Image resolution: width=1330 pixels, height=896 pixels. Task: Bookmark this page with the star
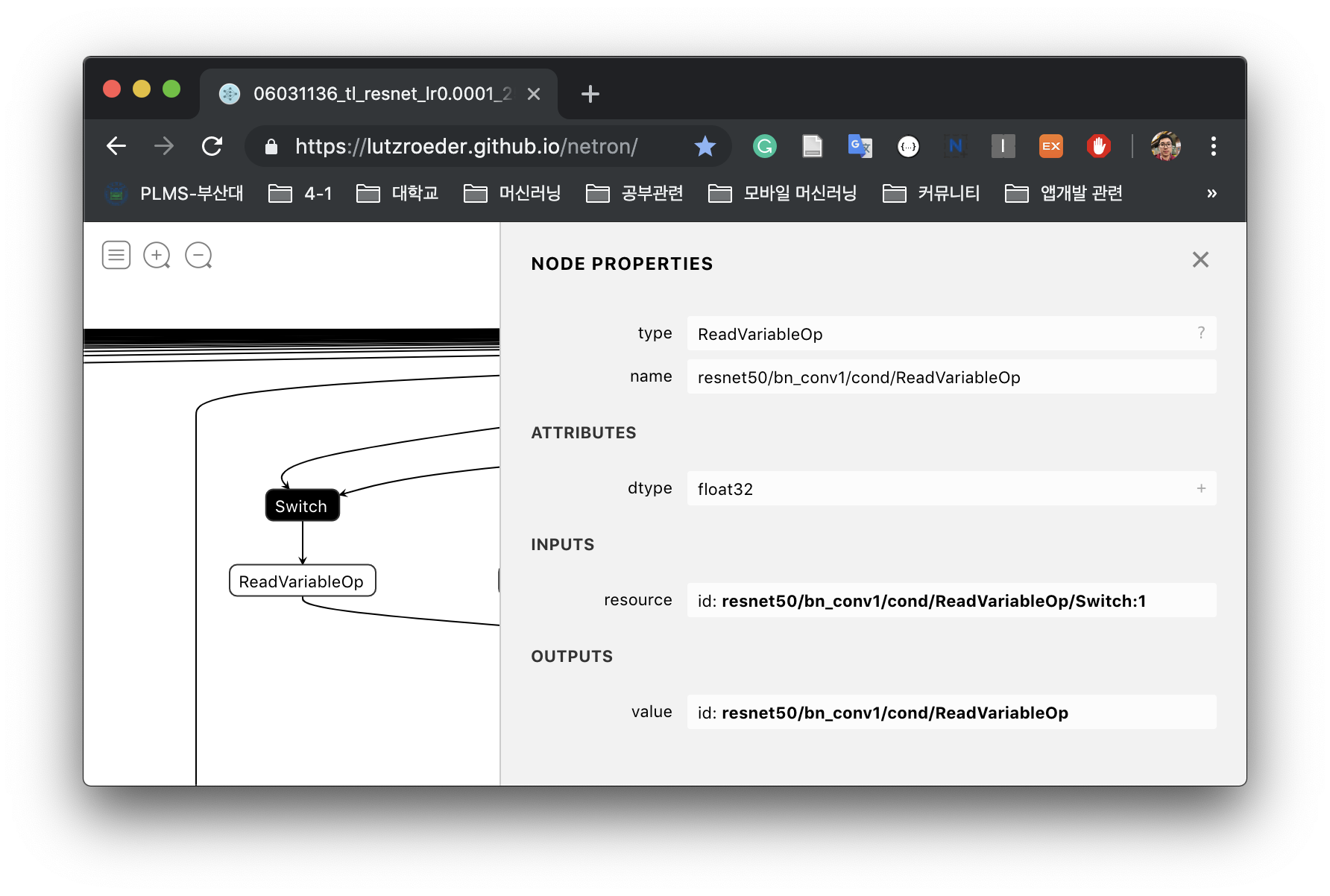[705, 146]
